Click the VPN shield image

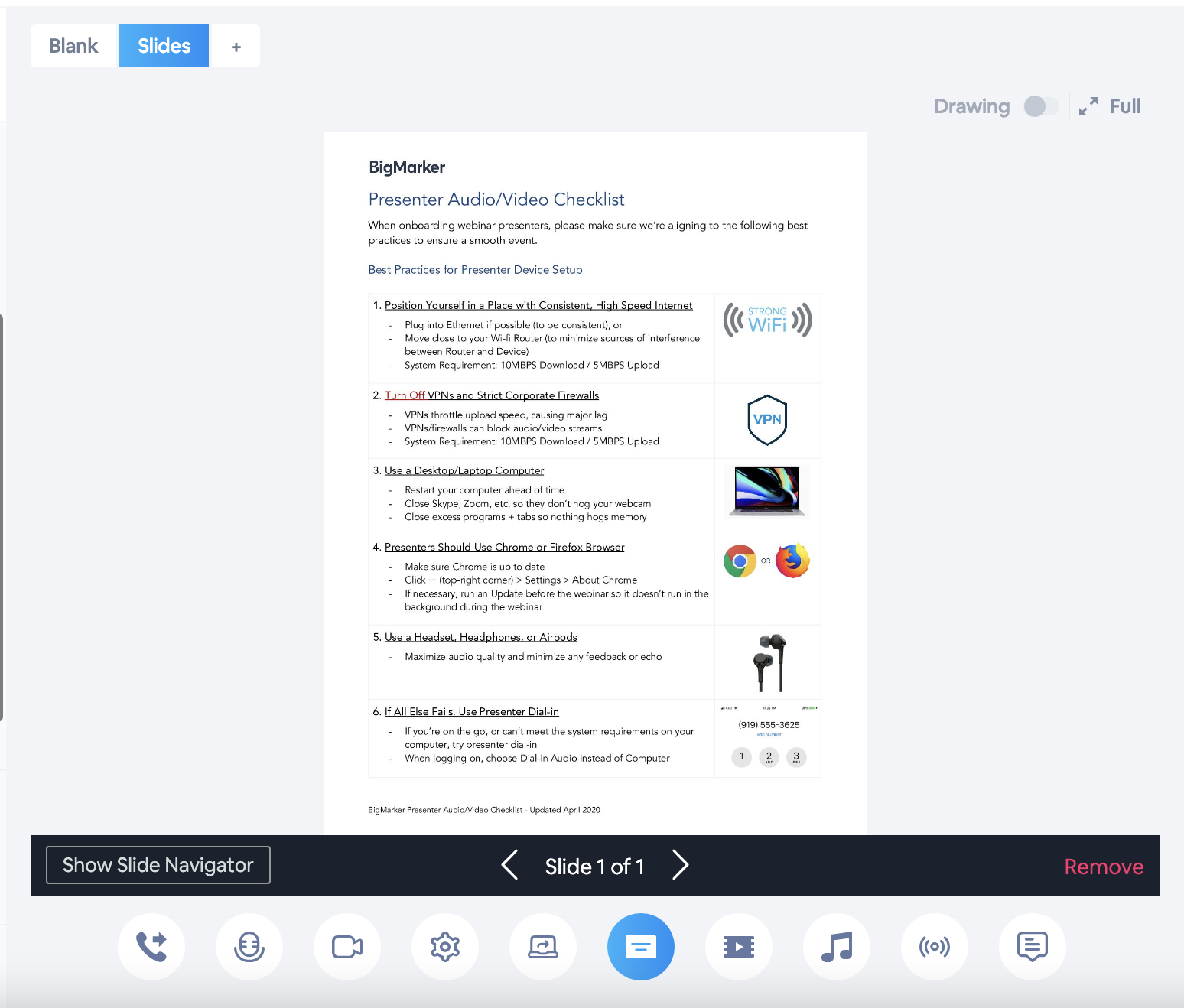pyautogui.click(x=767, y=420)
